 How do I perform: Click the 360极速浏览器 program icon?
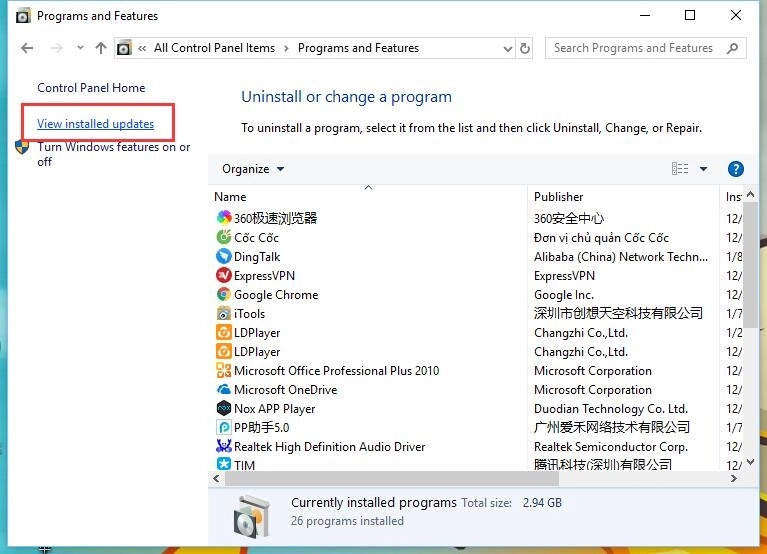(224, 218)
